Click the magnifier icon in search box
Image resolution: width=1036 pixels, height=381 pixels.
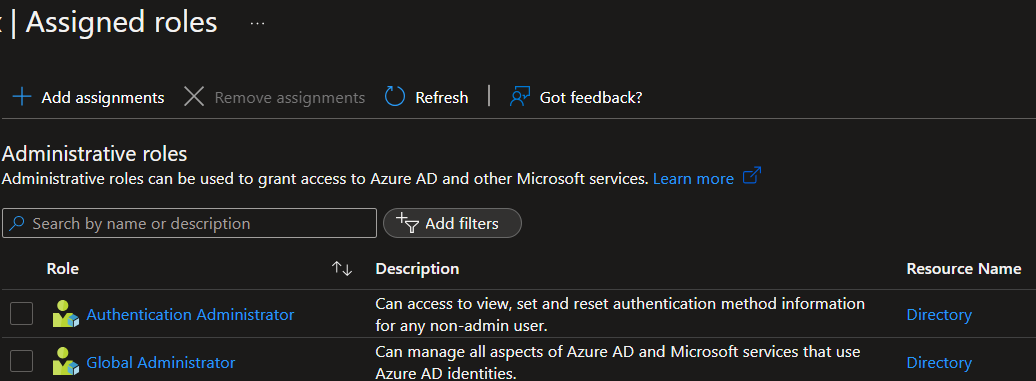[x=18, y=223]
